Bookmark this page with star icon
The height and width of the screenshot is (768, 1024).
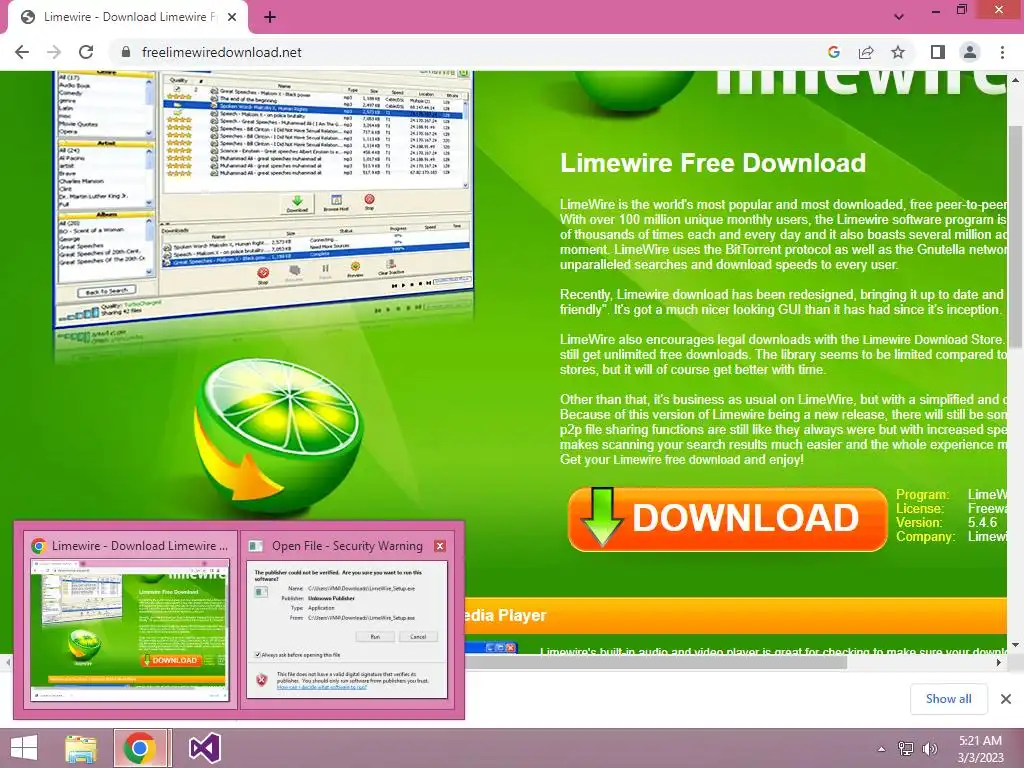898,52
